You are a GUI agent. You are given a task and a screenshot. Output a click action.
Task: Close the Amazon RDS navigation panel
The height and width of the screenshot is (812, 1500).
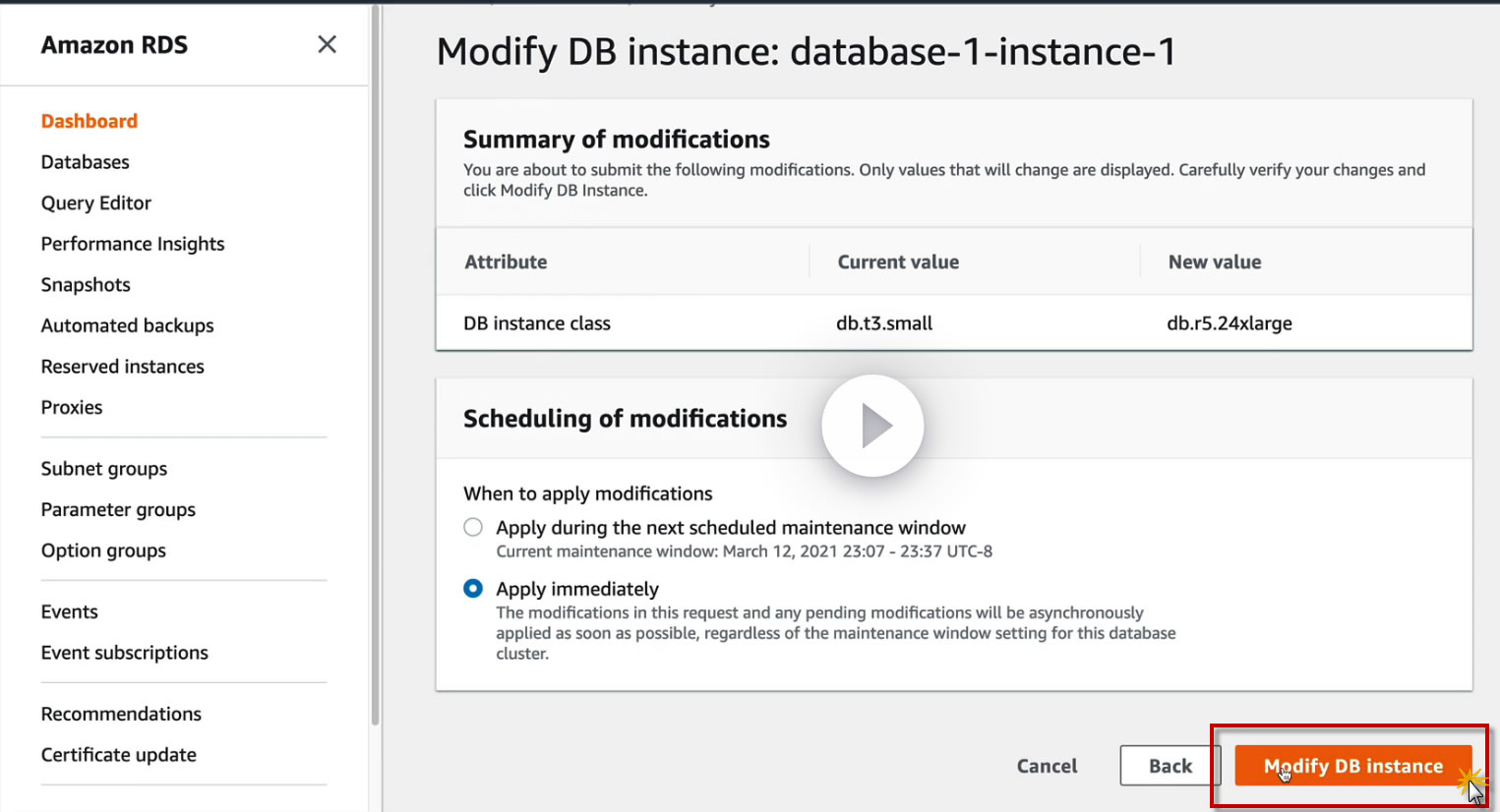click(327, 44)
